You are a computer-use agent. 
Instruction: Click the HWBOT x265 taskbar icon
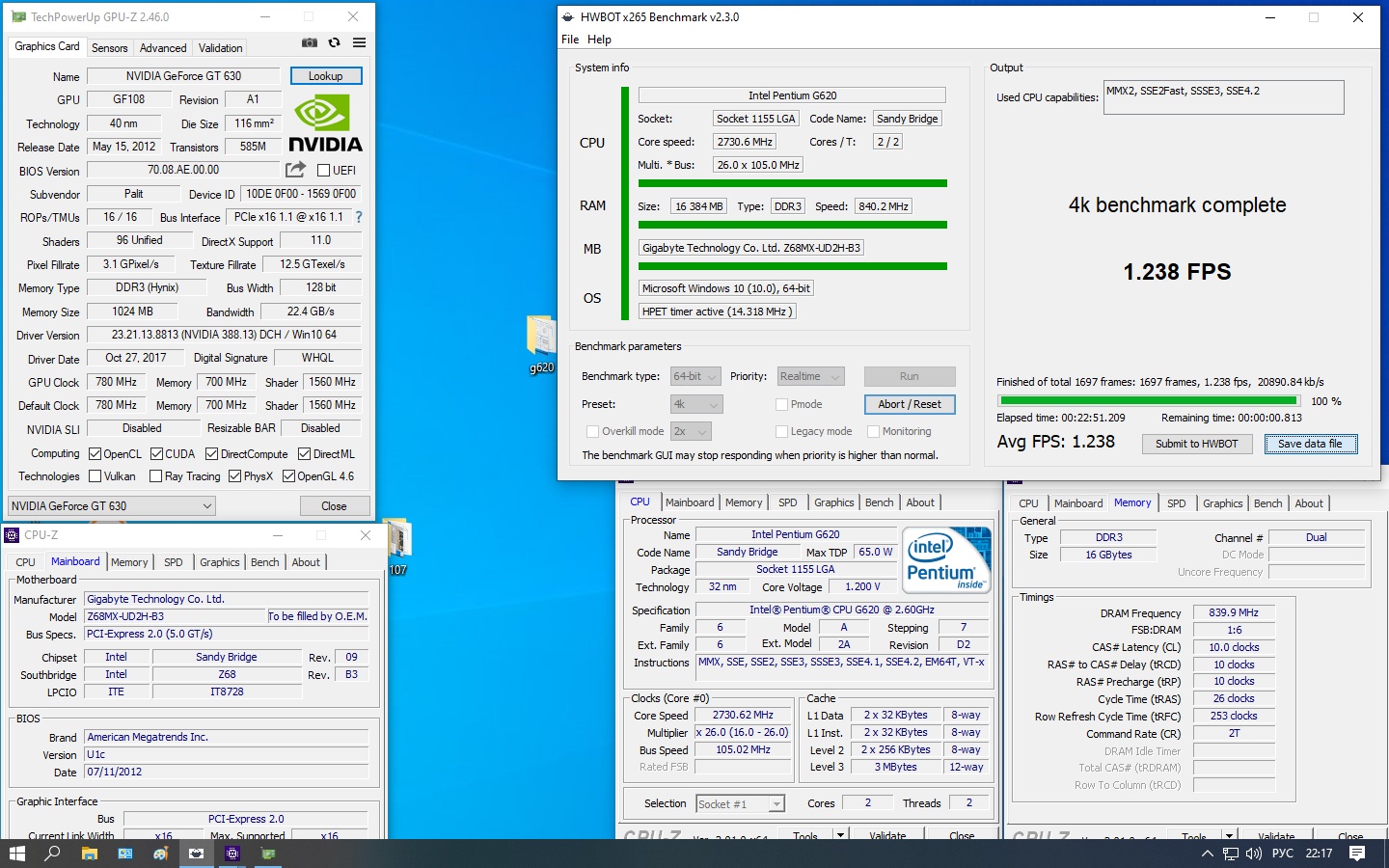[196, 854]
